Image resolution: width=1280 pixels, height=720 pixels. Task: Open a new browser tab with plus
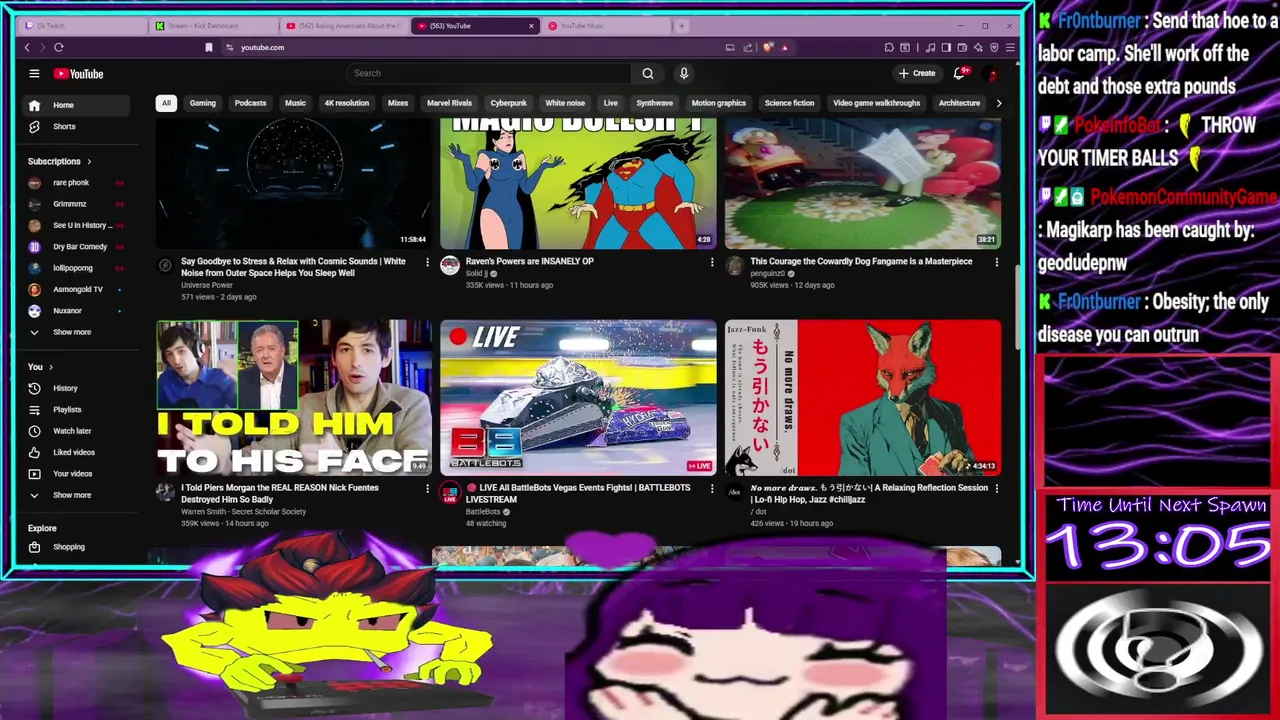coord(682,26)
